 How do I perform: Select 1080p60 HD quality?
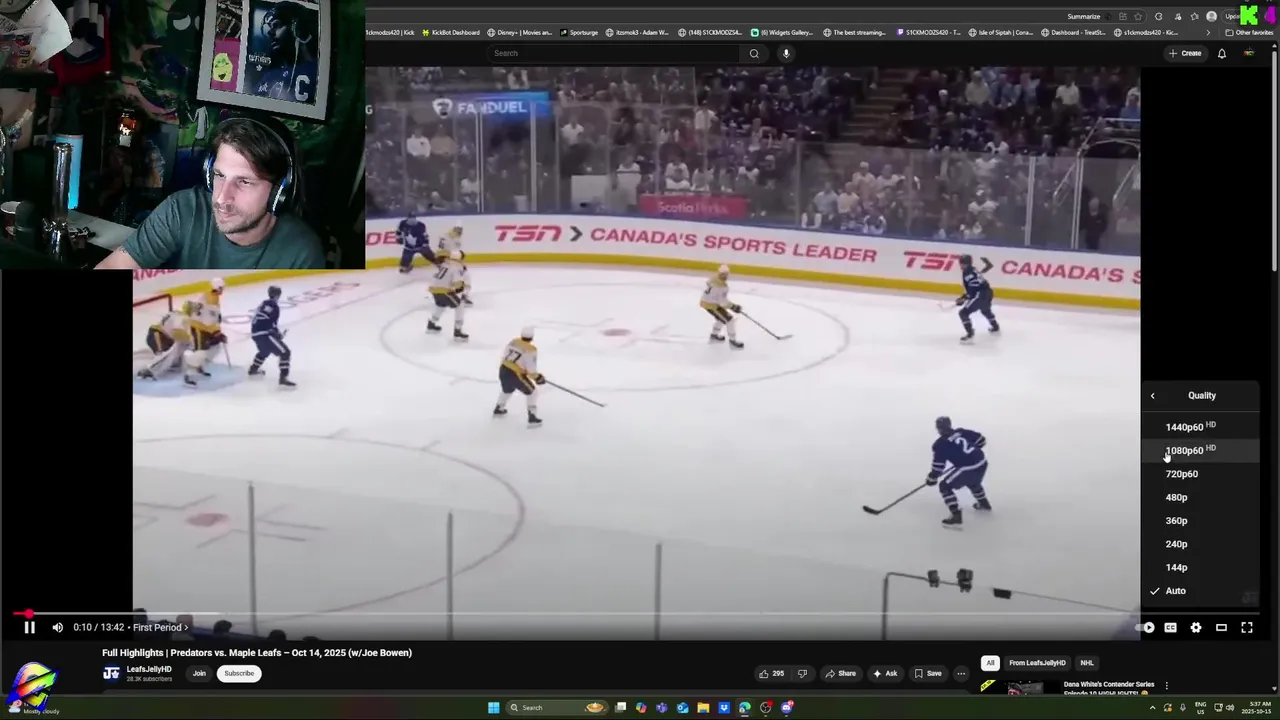[x=1200, y=450]
